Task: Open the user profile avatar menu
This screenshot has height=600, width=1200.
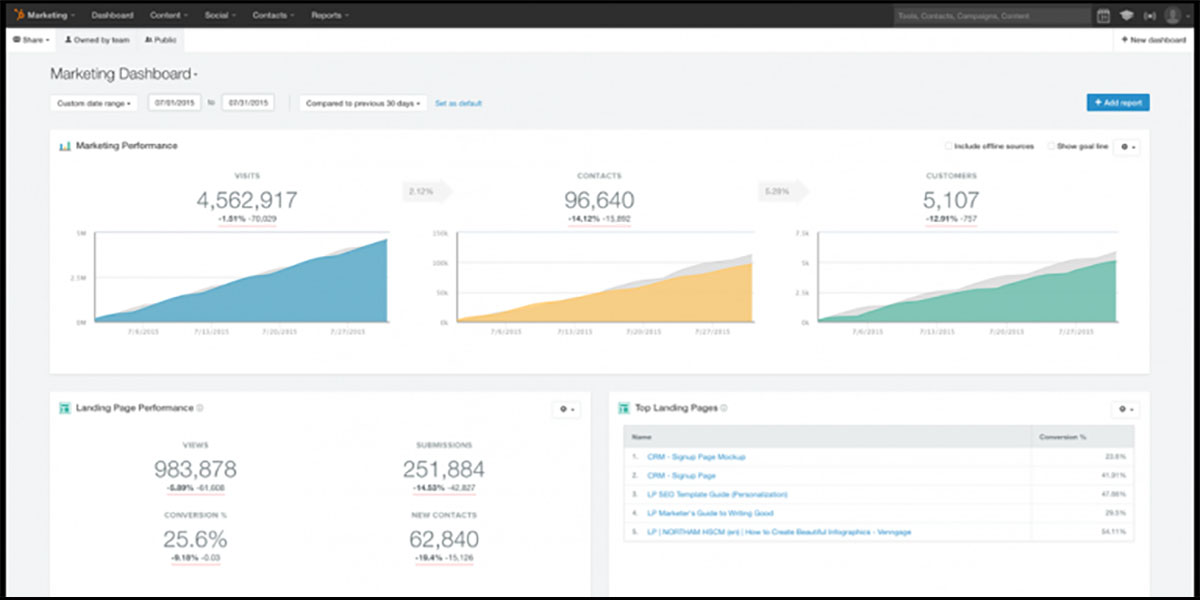Action: (x=1174, y=16)
